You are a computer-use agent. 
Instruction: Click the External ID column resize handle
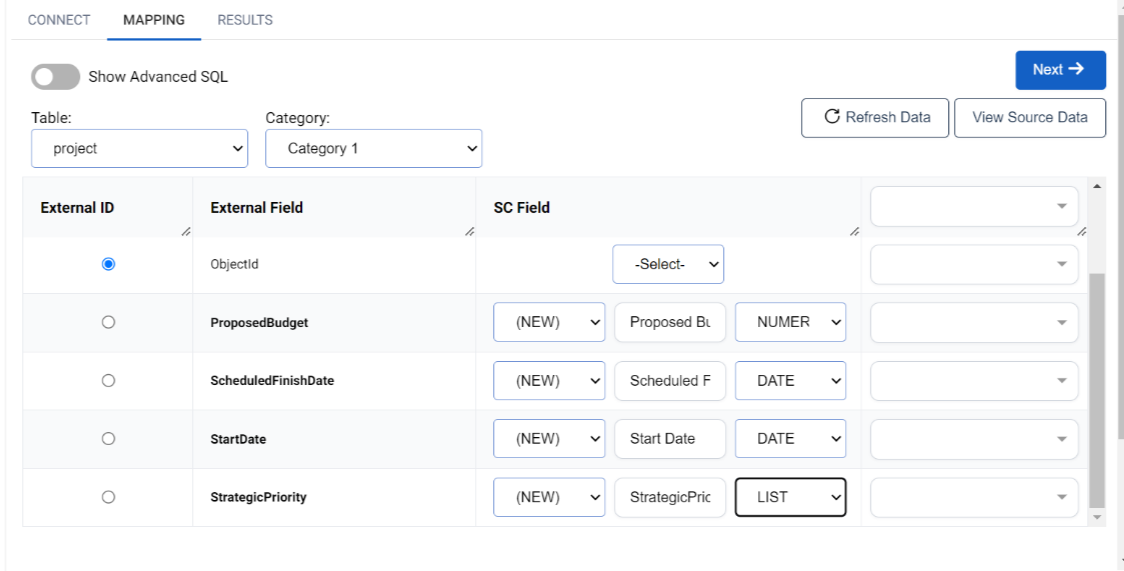[186, 231]
